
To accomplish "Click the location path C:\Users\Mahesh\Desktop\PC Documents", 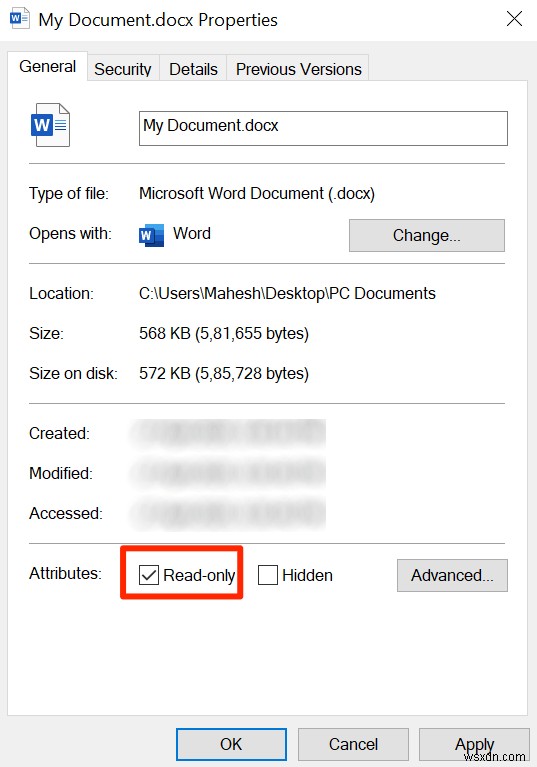I will pyautogui.click(x=287, y=293).
